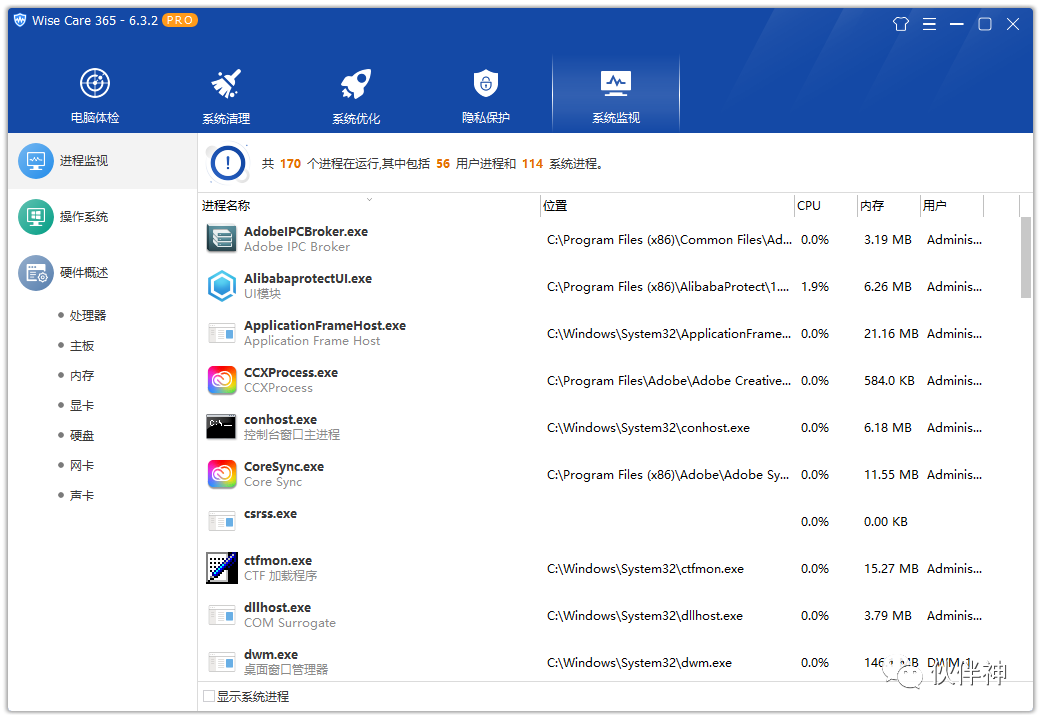Sort by the 位置 column header
The width and height of the screenshot is (1041, 719).
click(667, 205)
